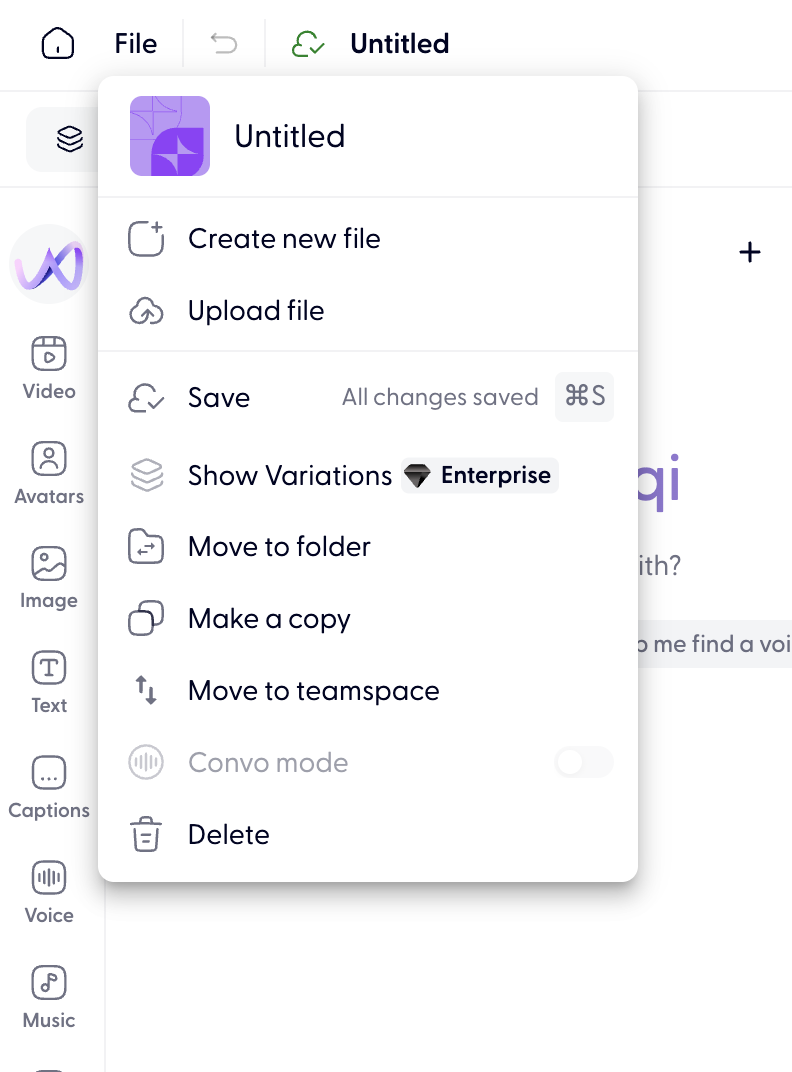The image size is (792, 1072).
Task: Choose Save in the File menu
Action: (x=368, y=397)
